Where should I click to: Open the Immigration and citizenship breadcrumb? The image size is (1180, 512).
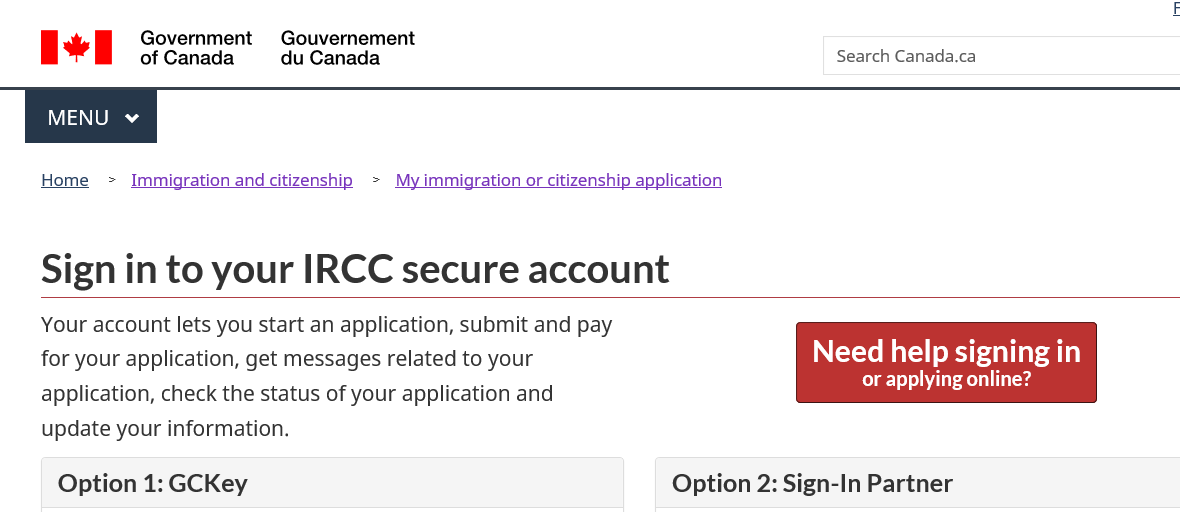(242, 180)
